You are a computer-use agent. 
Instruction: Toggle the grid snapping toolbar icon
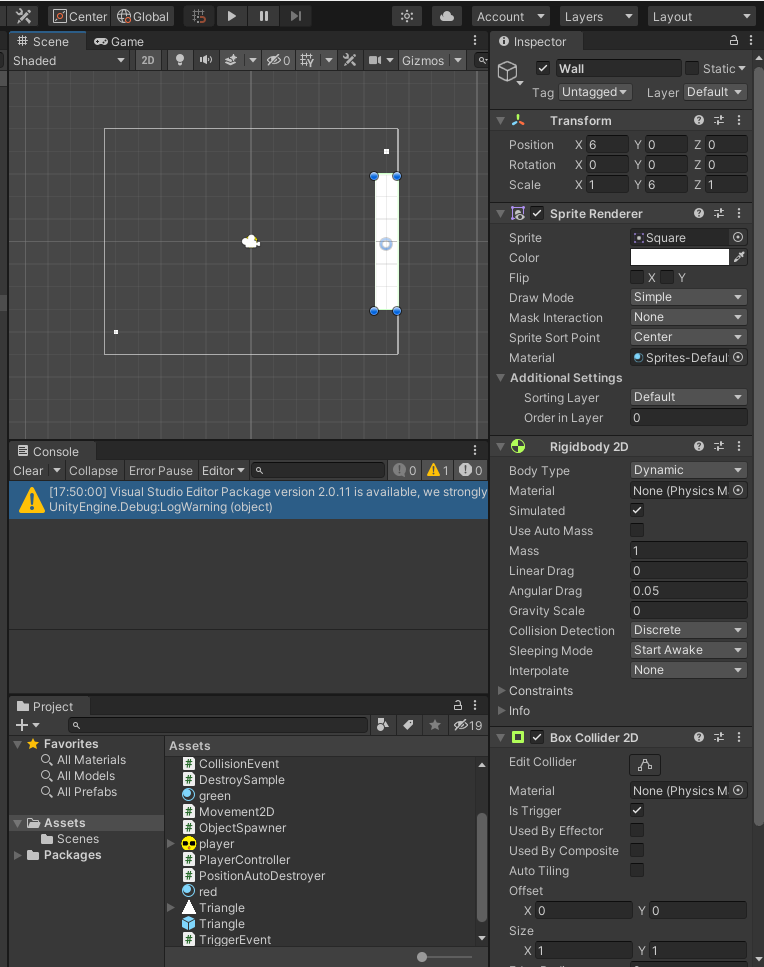click(199, 16)
